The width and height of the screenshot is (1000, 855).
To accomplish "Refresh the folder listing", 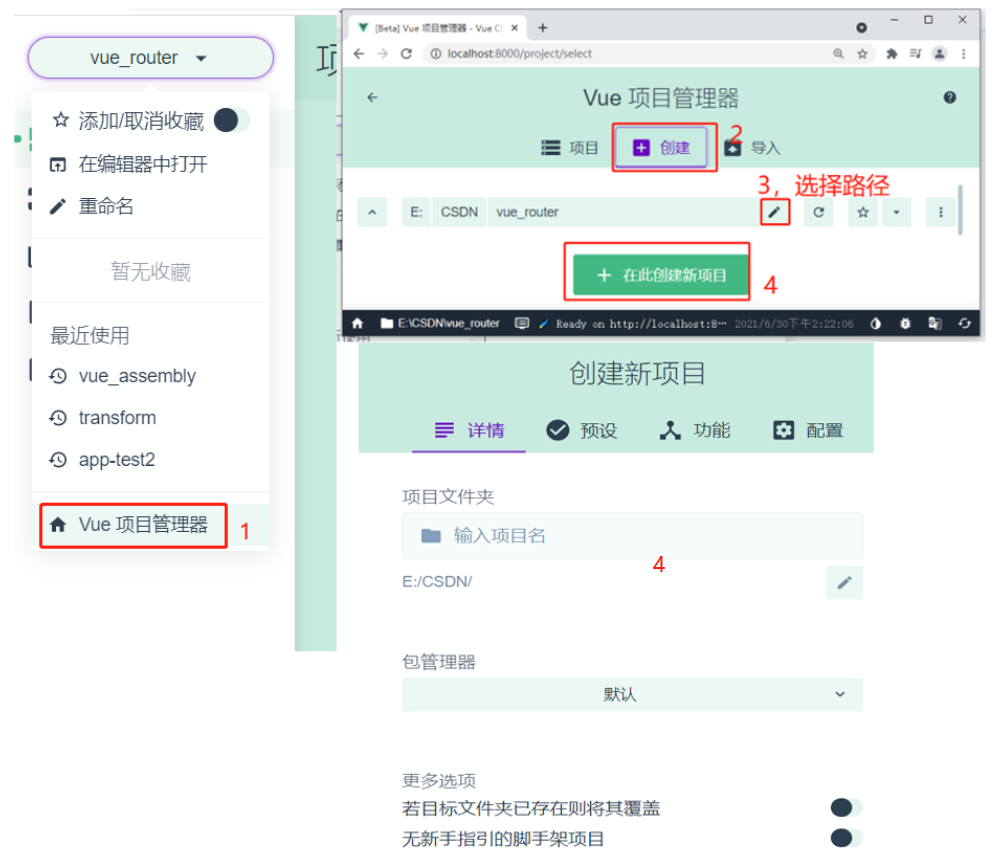I will click(819, 212).
